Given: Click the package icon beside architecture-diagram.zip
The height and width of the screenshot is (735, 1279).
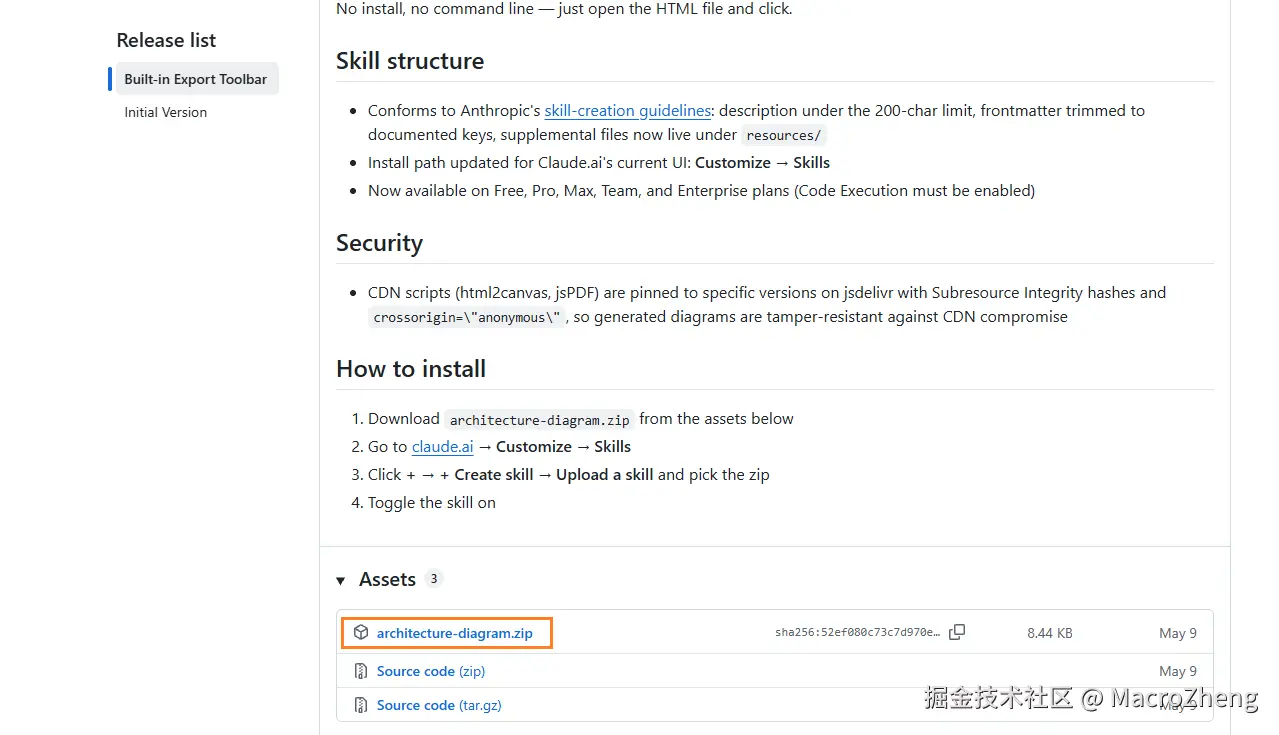Looking at the screenshot, I should point(361,633).
